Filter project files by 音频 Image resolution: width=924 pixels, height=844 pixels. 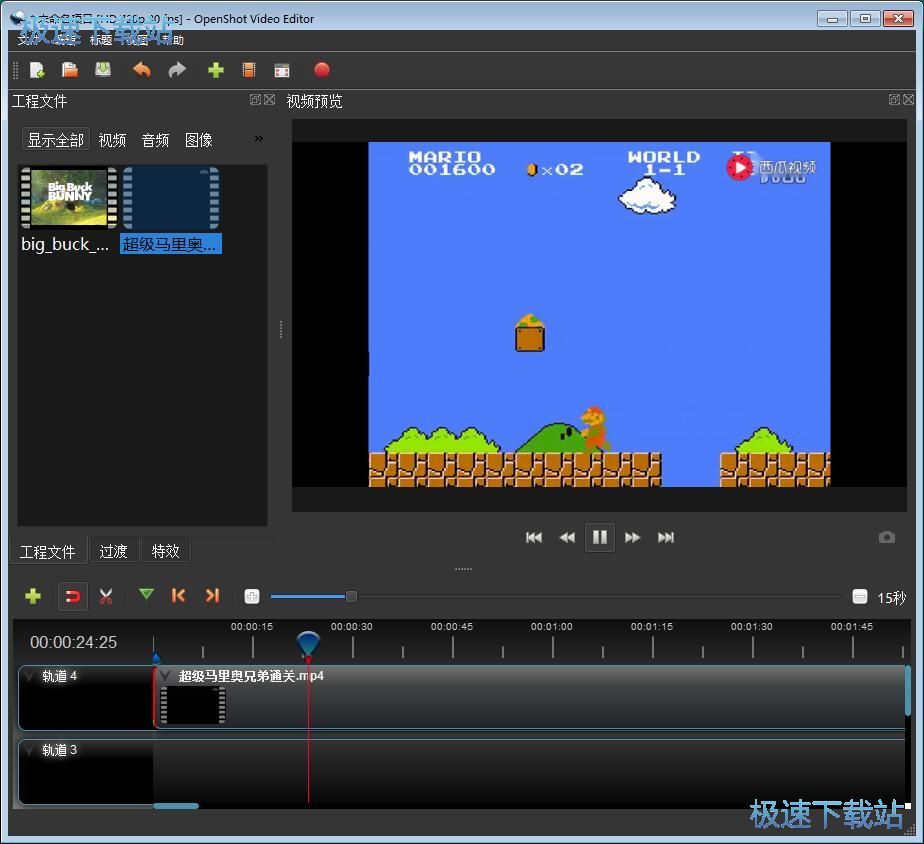(156, 140)
